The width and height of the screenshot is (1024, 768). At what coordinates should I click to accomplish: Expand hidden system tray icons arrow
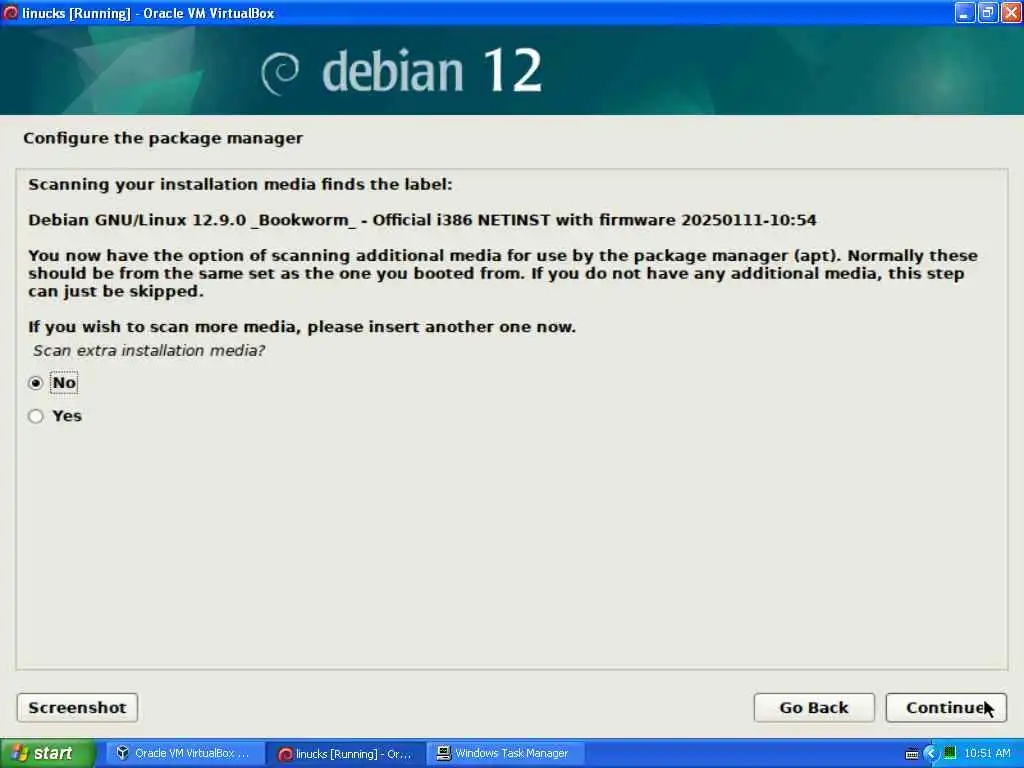tap(931, 754)
